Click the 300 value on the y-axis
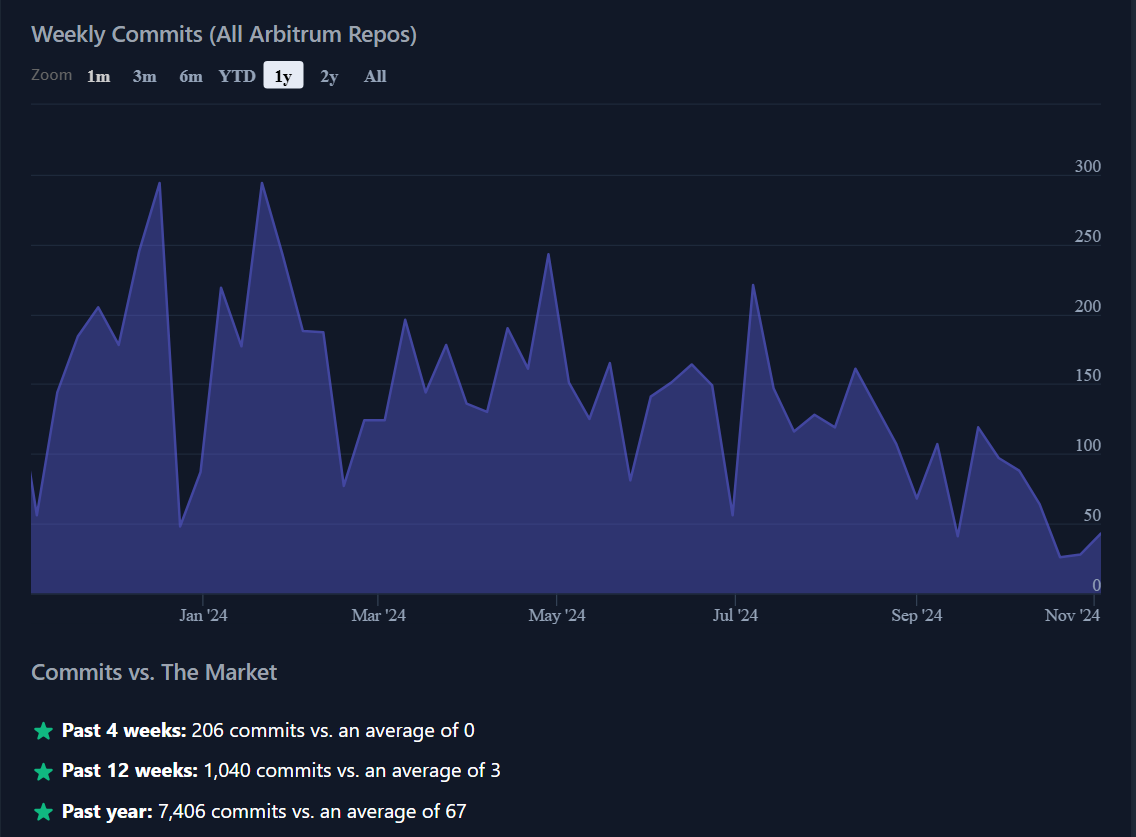Viewport: 1136px width, 837px height. click(x=1086, y=166)
